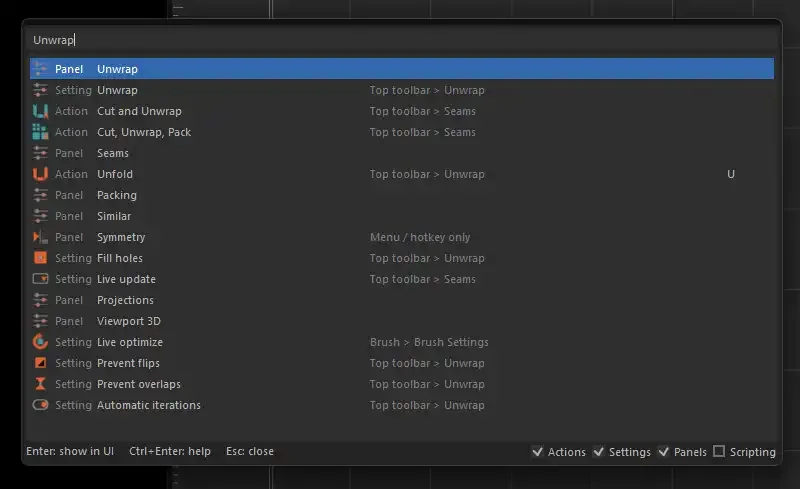Viewport: 800px width, 489px height.
Task: Click the search field containing Unwrap
Action: tap(402, 40)
